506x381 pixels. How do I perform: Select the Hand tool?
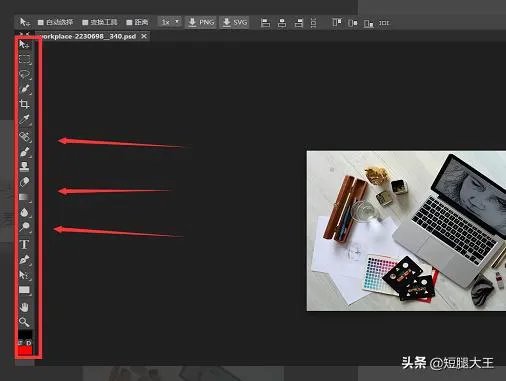point(24,307)
